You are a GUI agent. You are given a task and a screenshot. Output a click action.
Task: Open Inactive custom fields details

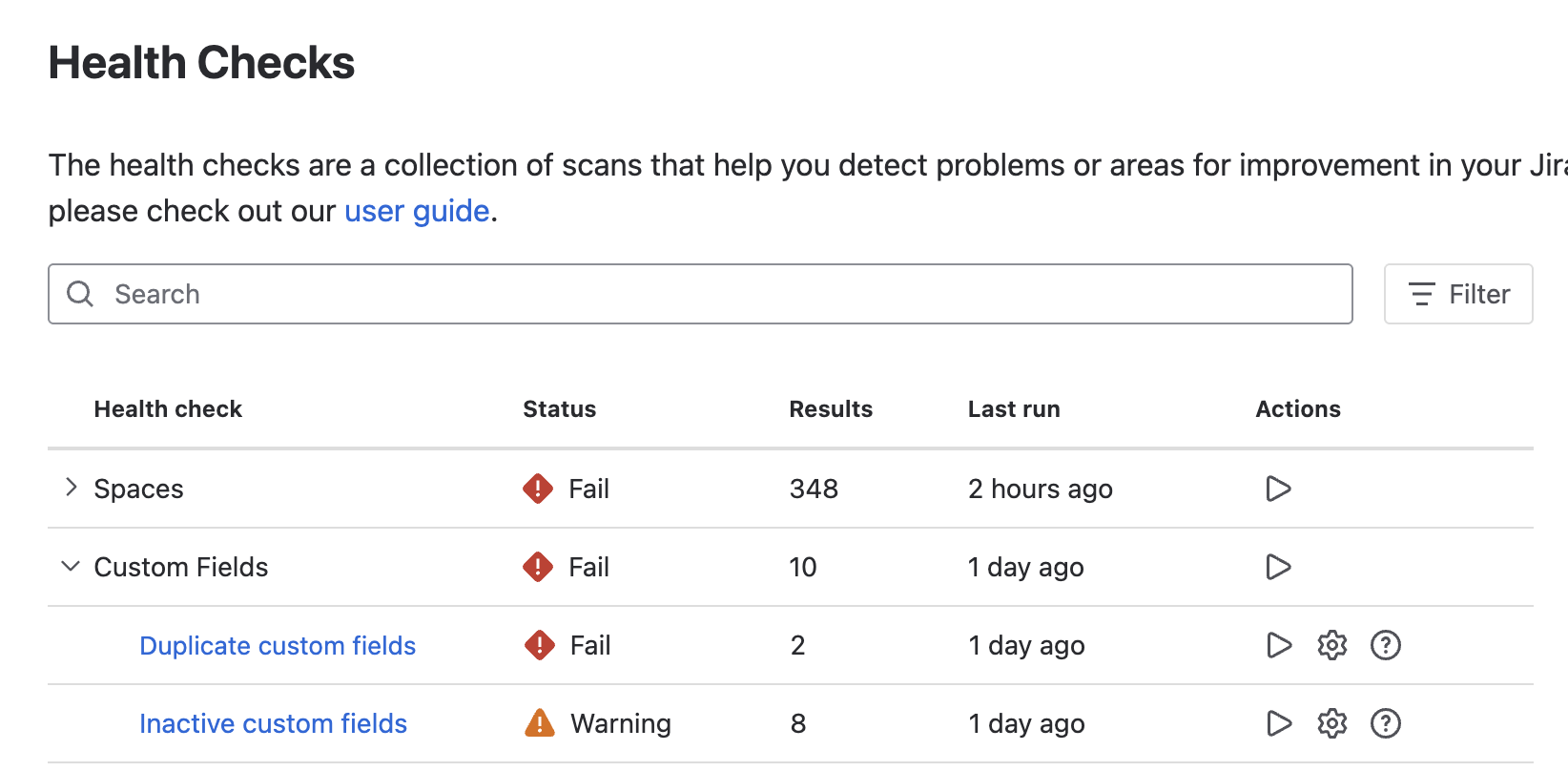coord(273,724)
